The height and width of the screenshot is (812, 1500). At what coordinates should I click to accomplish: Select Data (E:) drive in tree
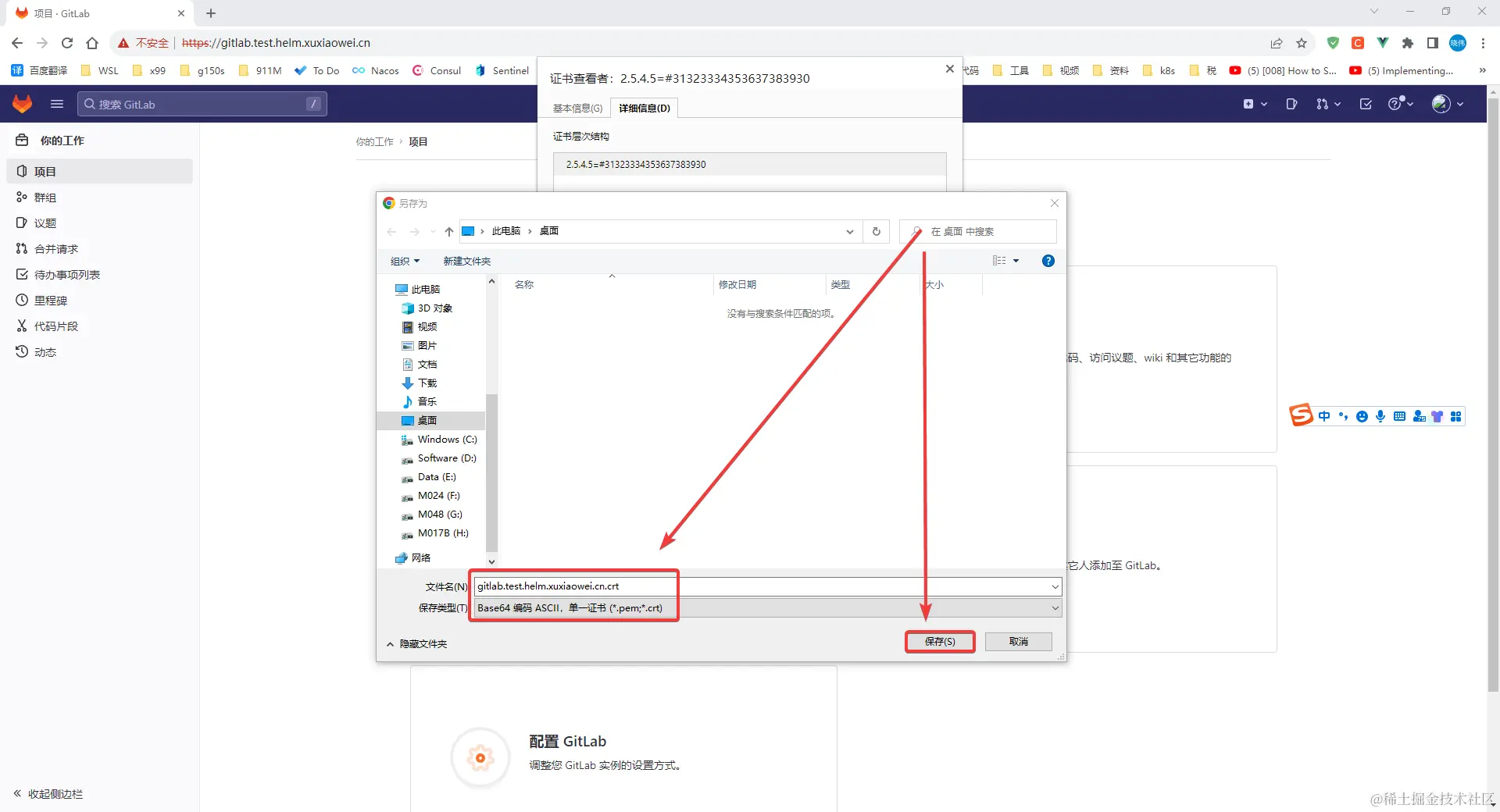click(x=428, y=477)
